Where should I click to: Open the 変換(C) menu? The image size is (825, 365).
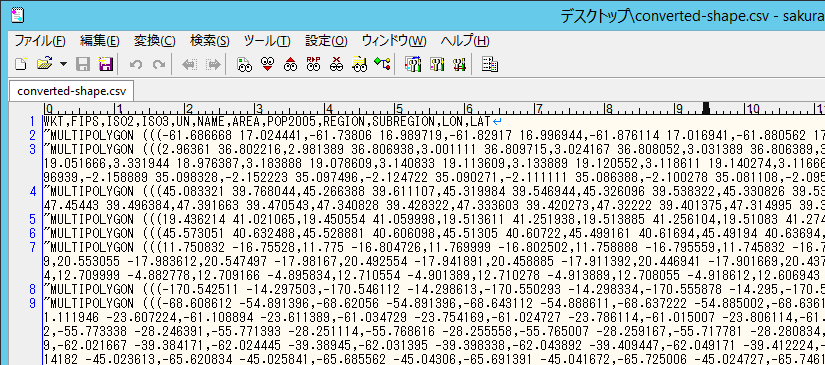[155, 41]
